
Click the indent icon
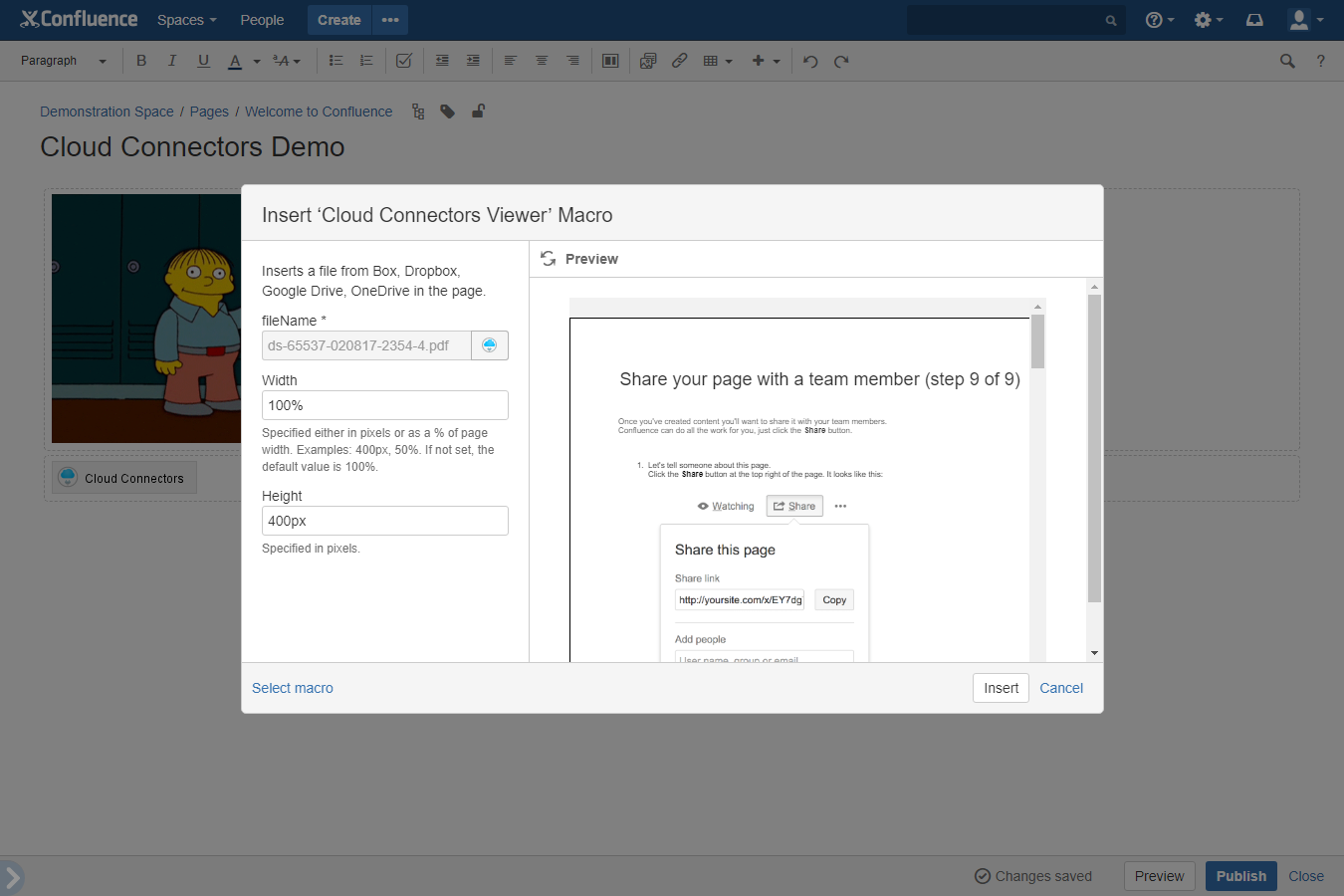point(473,61)
